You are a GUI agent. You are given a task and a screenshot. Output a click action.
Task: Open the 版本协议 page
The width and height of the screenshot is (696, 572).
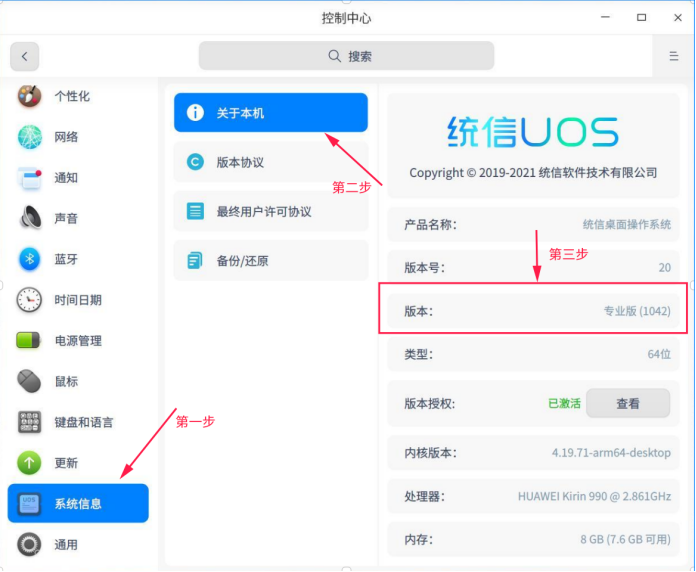271,162
